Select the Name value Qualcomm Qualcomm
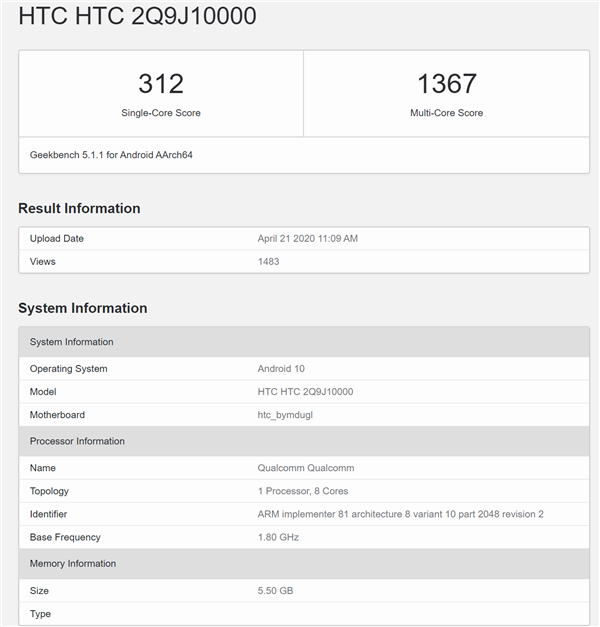The image size is (600, 627). point(306,468)
